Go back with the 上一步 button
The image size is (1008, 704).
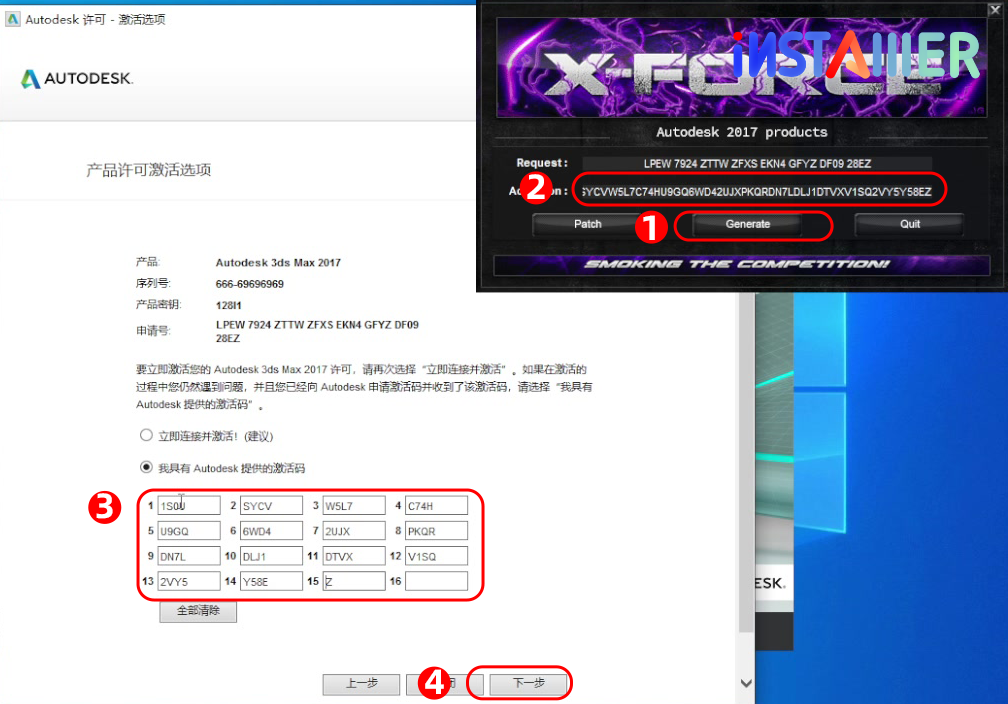click(x=361, y=683)
